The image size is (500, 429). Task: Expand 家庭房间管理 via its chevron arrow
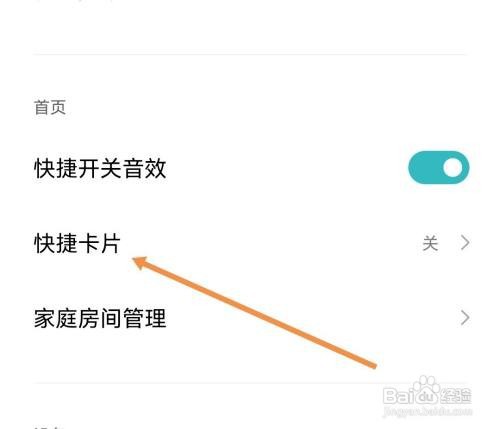[x=465, y=318]
